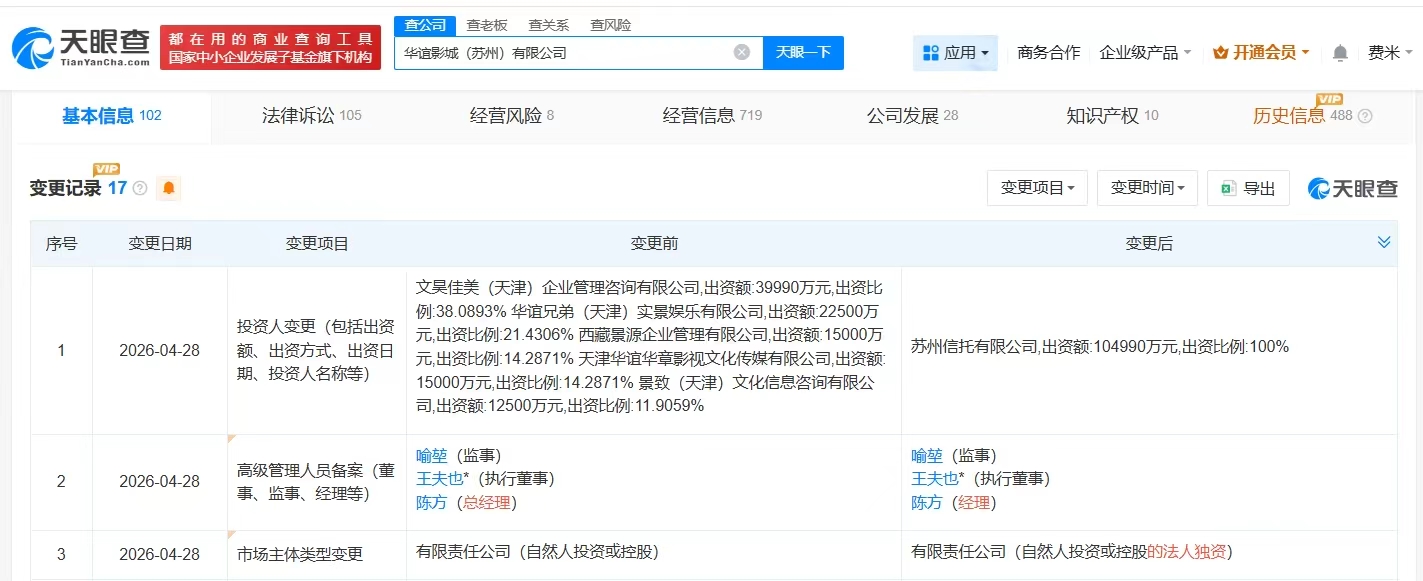Click the 变更项目 column header
This screenshot has height=581, width=1423.
[317, 243]
